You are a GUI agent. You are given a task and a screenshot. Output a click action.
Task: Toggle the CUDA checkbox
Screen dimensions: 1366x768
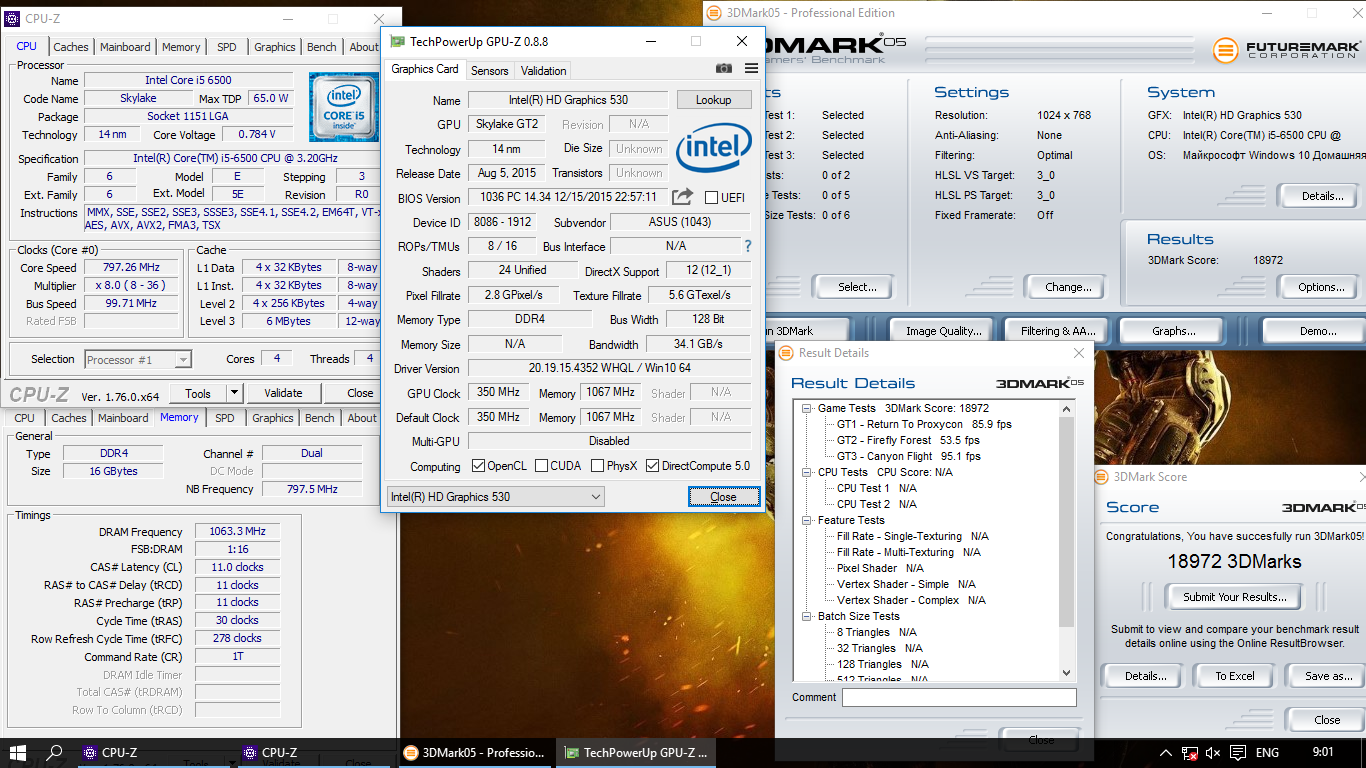[x=541, y=466]
